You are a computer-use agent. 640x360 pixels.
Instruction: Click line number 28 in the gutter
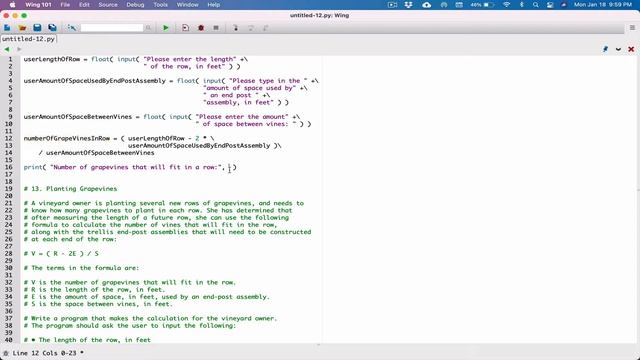click(9, 254)
